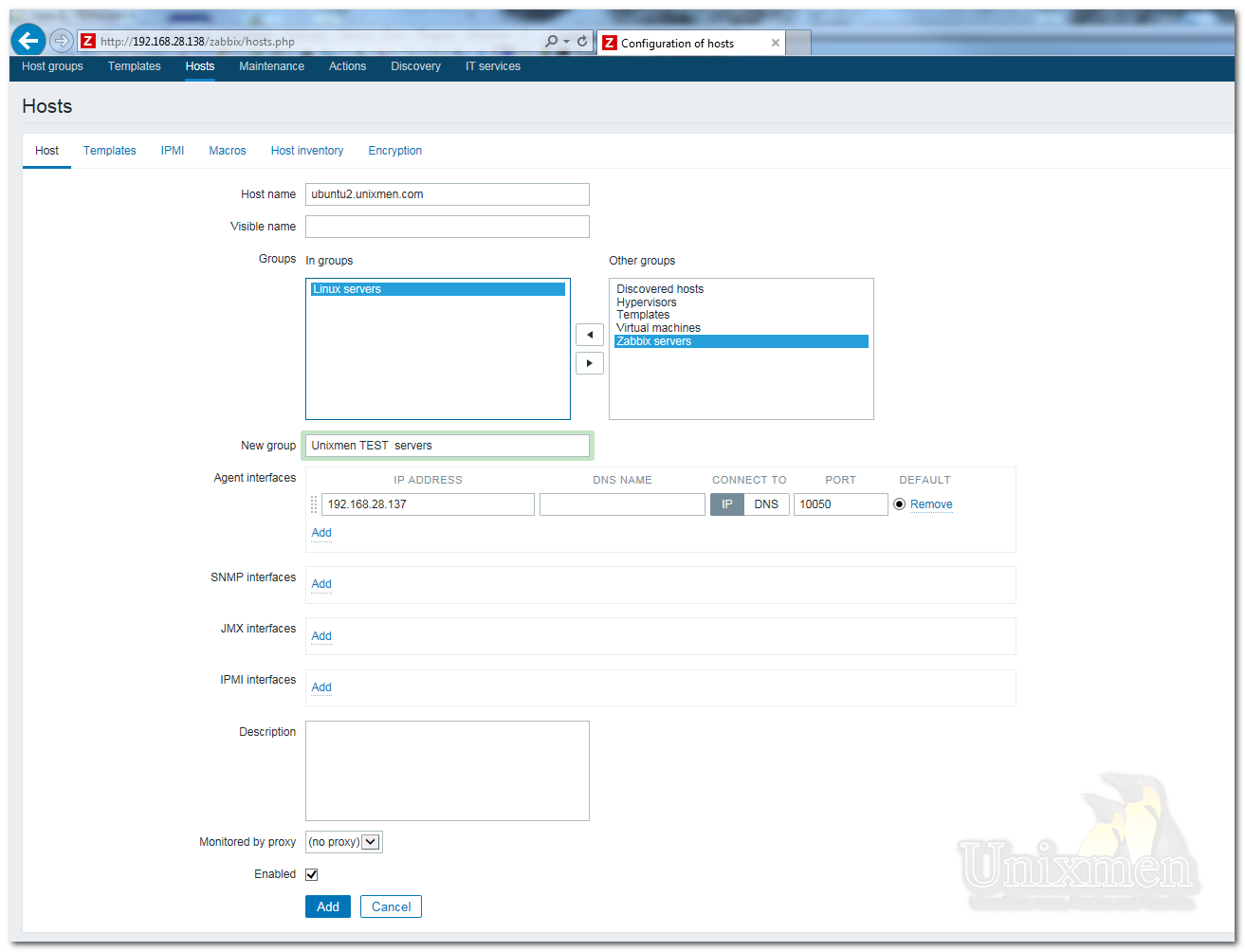
Task: Click the Zabbix favicon in address bar
Action: click(88, 41)
